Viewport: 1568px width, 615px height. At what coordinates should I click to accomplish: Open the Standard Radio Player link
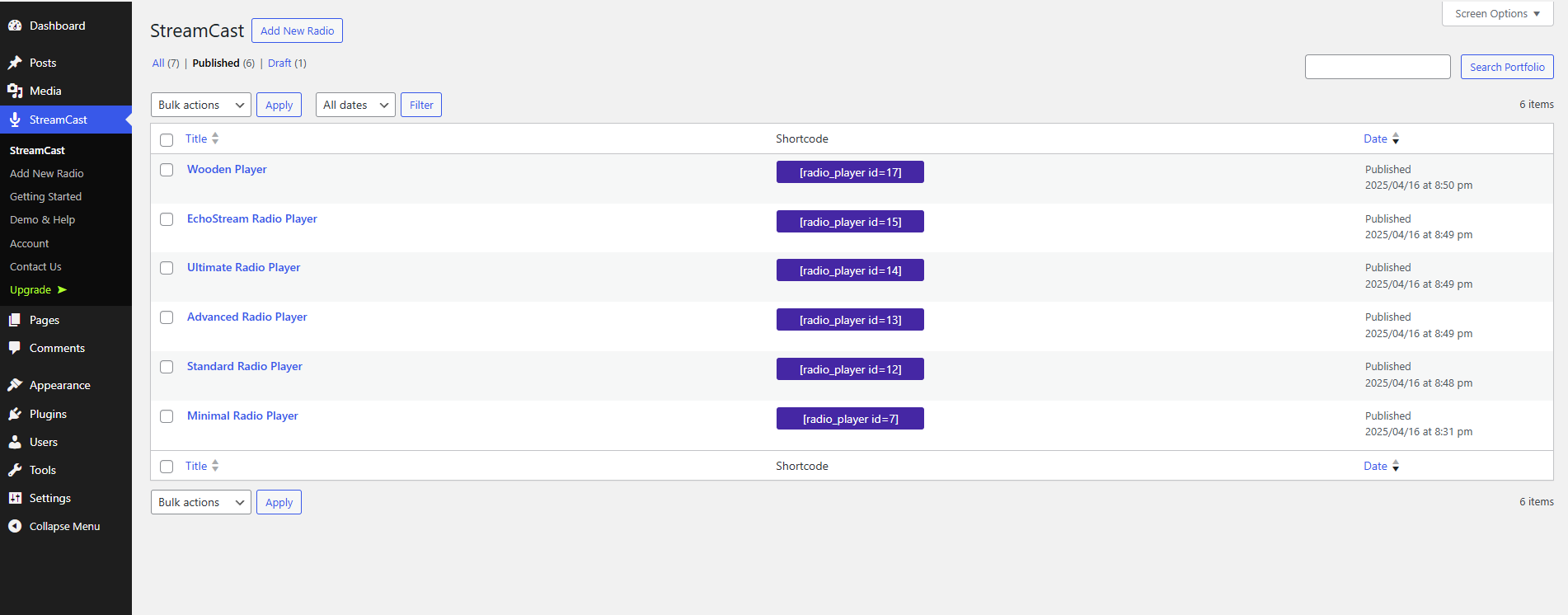pyautogui.click(x=245, y=366)
